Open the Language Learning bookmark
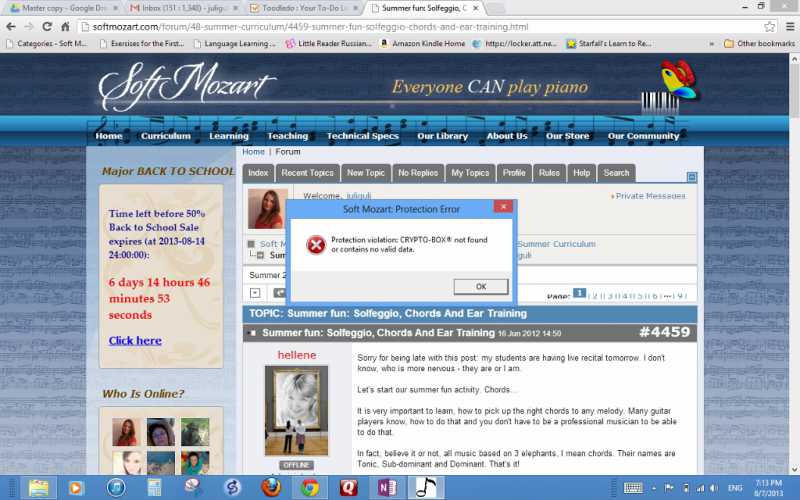 pos(235,44)
